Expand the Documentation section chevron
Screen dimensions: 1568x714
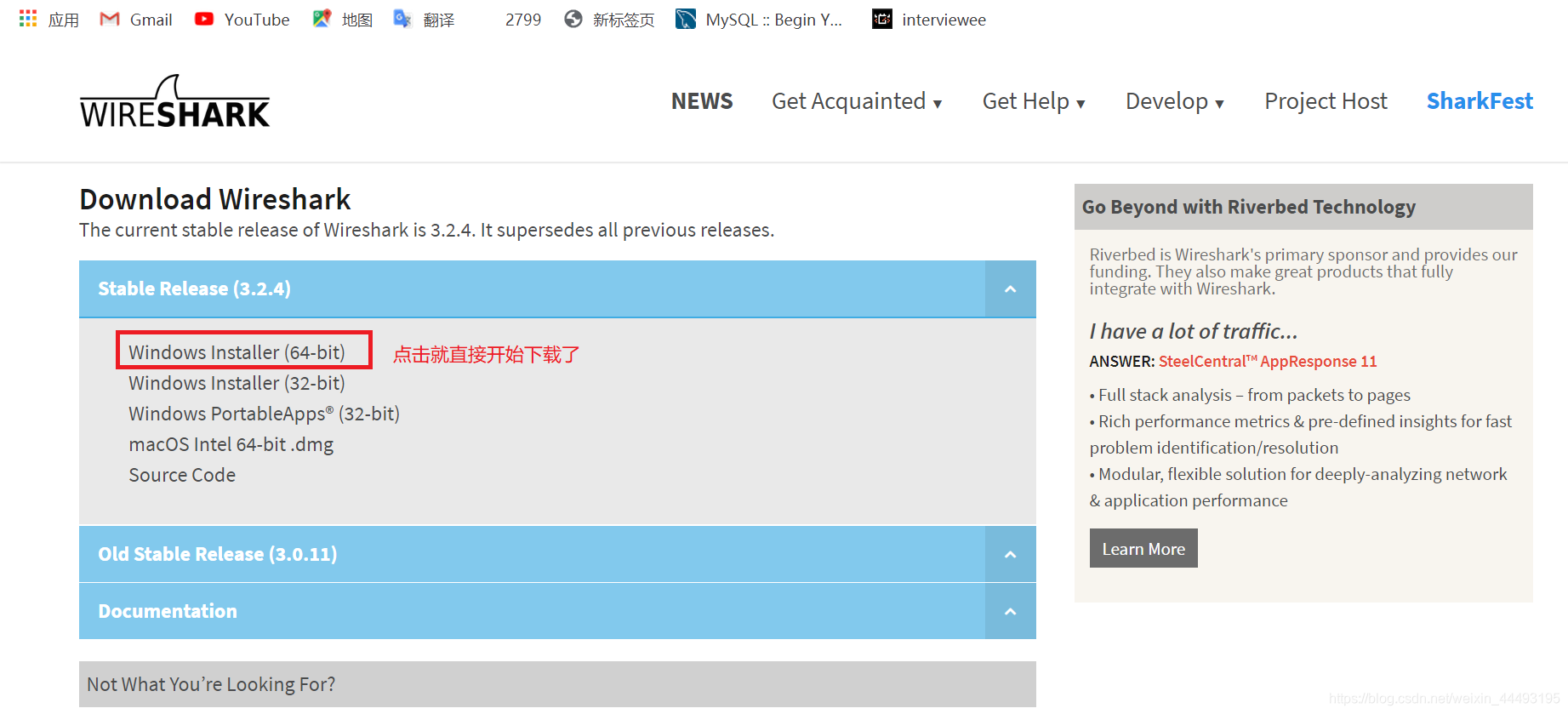[1010, 612]
